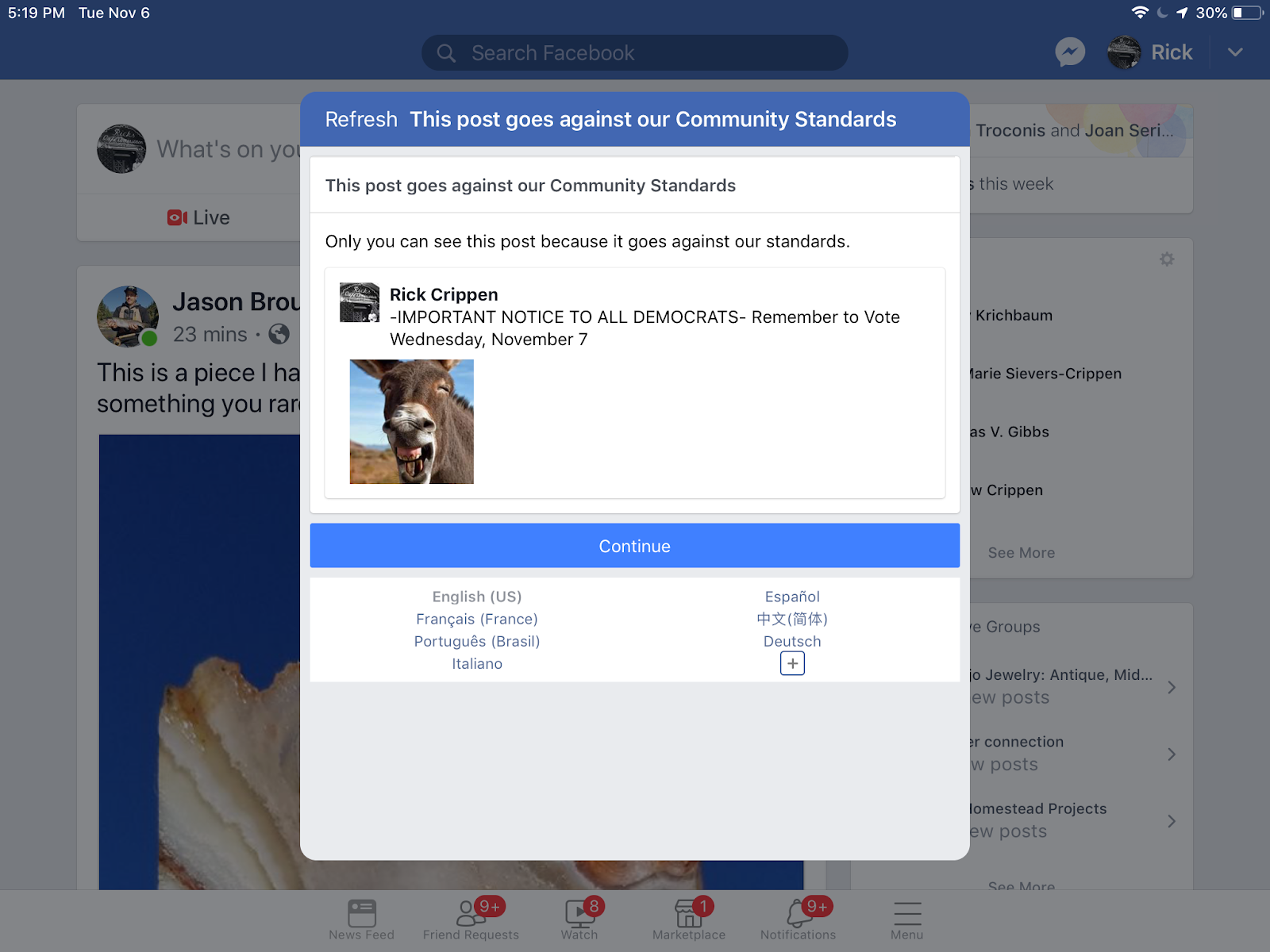Tap the battery indicator in status bar

pos(1247,13)
